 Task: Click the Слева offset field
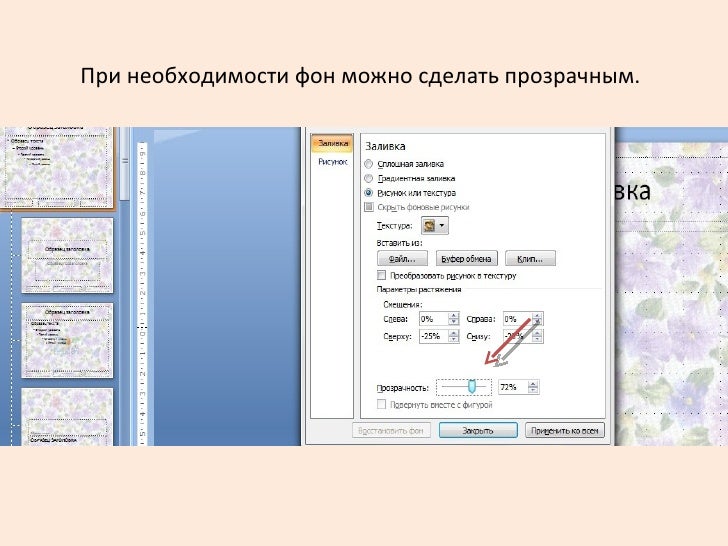point(434,319)
